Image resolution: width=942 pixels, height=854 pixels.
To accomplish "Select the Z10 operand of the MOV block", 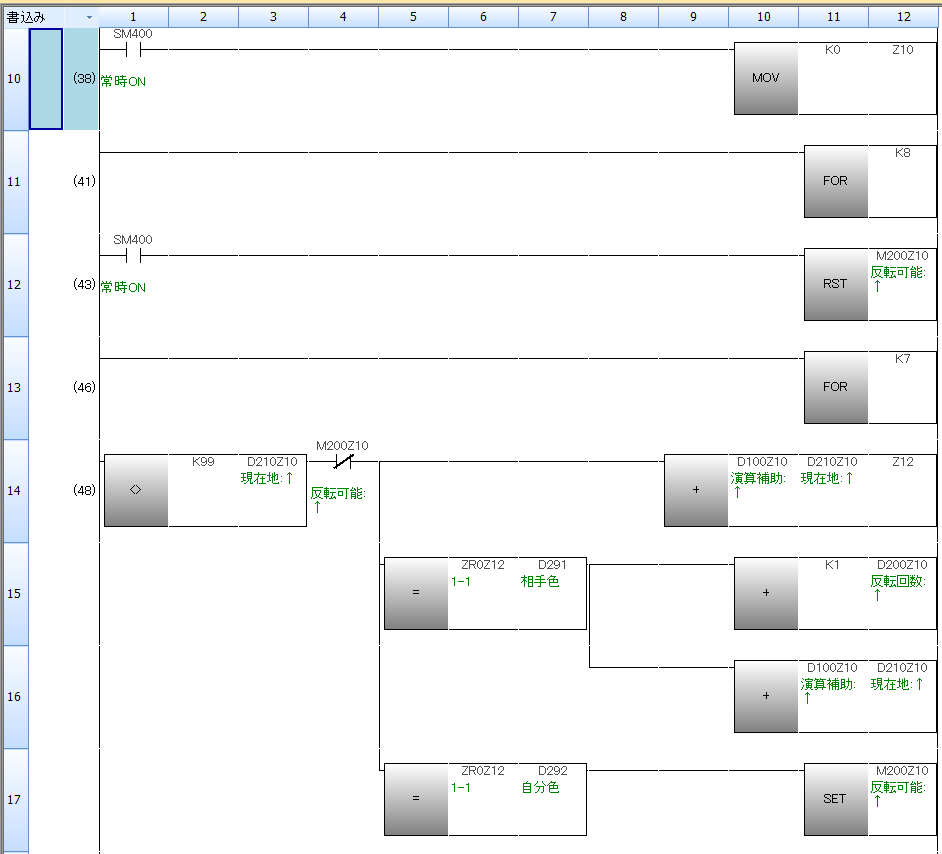I will (902, 49).
